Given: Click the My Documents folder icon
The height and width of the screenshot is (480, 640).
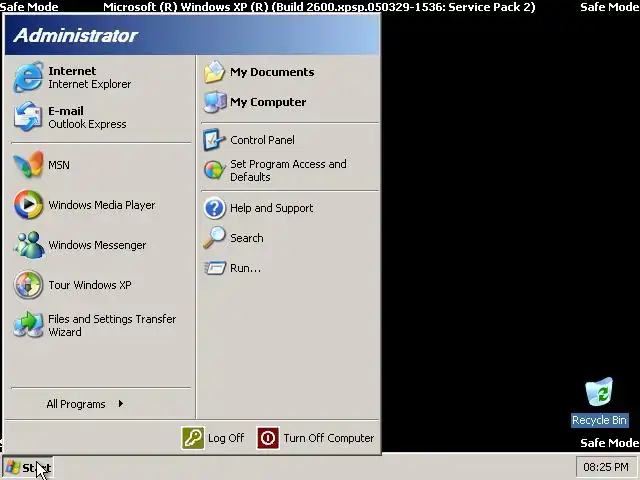Looking at the screenshot, I should 214,72.
